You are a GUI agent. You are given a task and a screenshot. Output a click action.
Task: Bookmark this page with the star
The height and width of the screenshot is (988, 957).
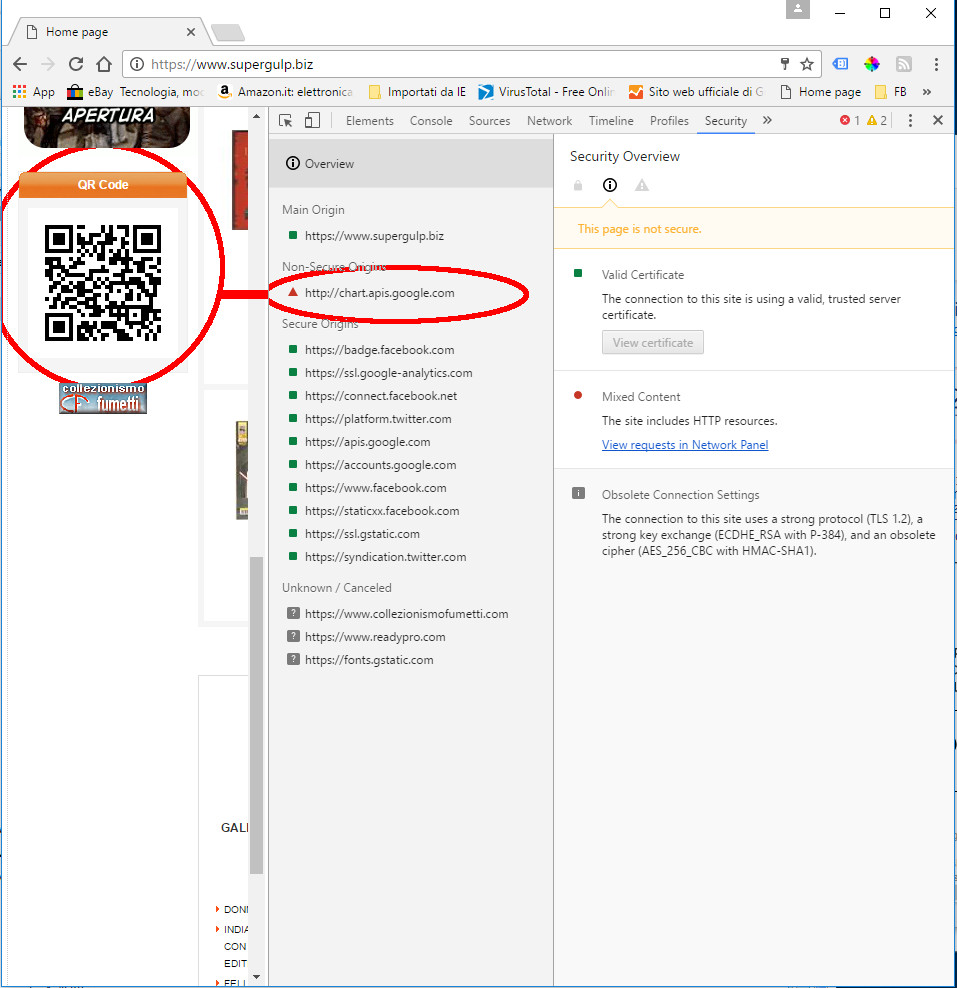click(807, 64)
